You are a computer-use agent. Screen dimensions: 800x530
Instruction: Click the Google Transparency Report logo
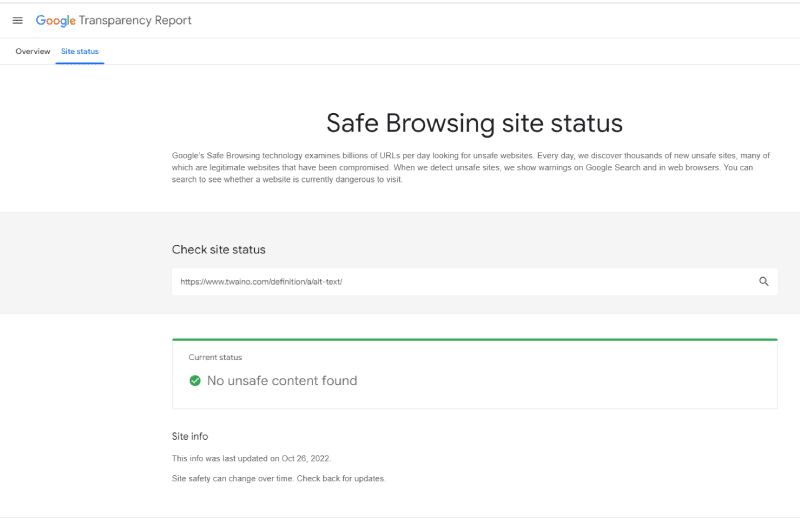[x=113, y=20]
